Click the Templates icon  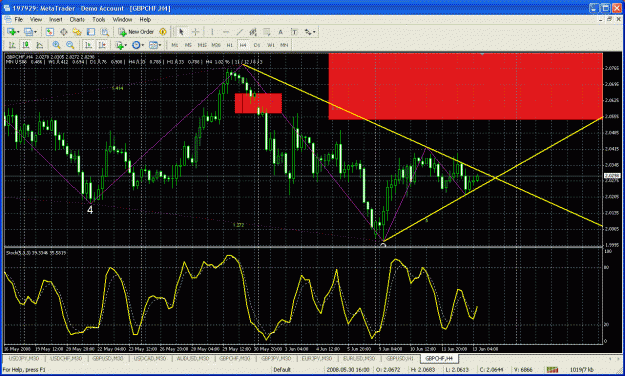(x=153, y=45)
